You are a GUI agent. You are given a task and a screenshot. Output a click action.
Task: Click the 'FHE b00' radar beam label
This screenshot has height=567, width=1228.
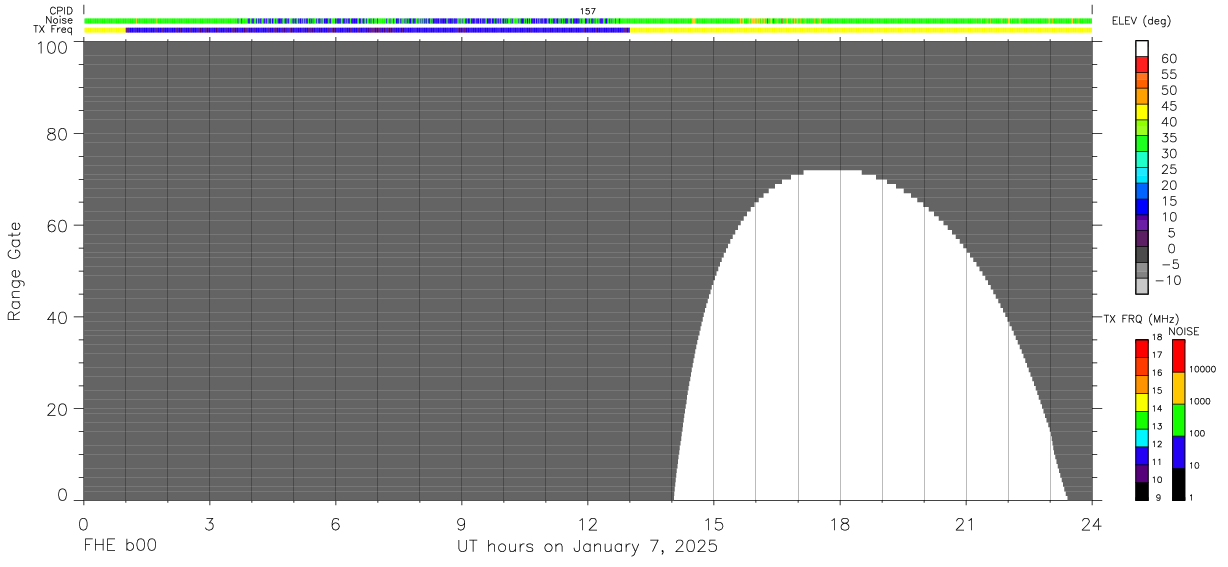point(120,547)
